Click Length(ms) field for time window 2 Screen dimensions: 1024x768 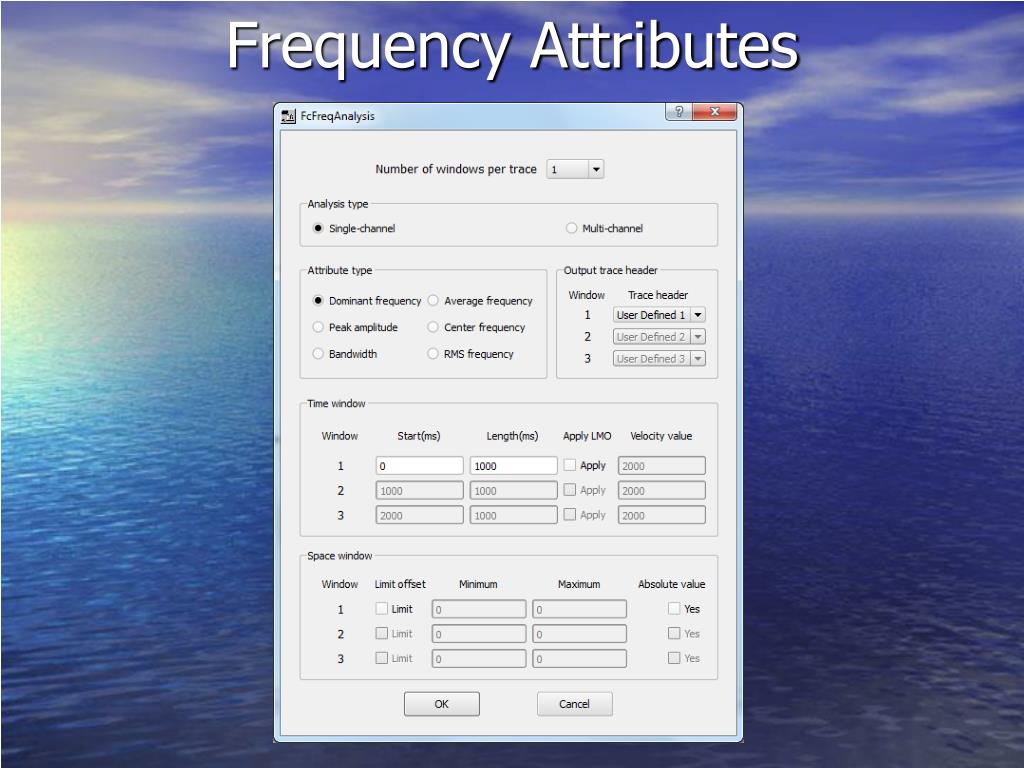coord(513,490)
